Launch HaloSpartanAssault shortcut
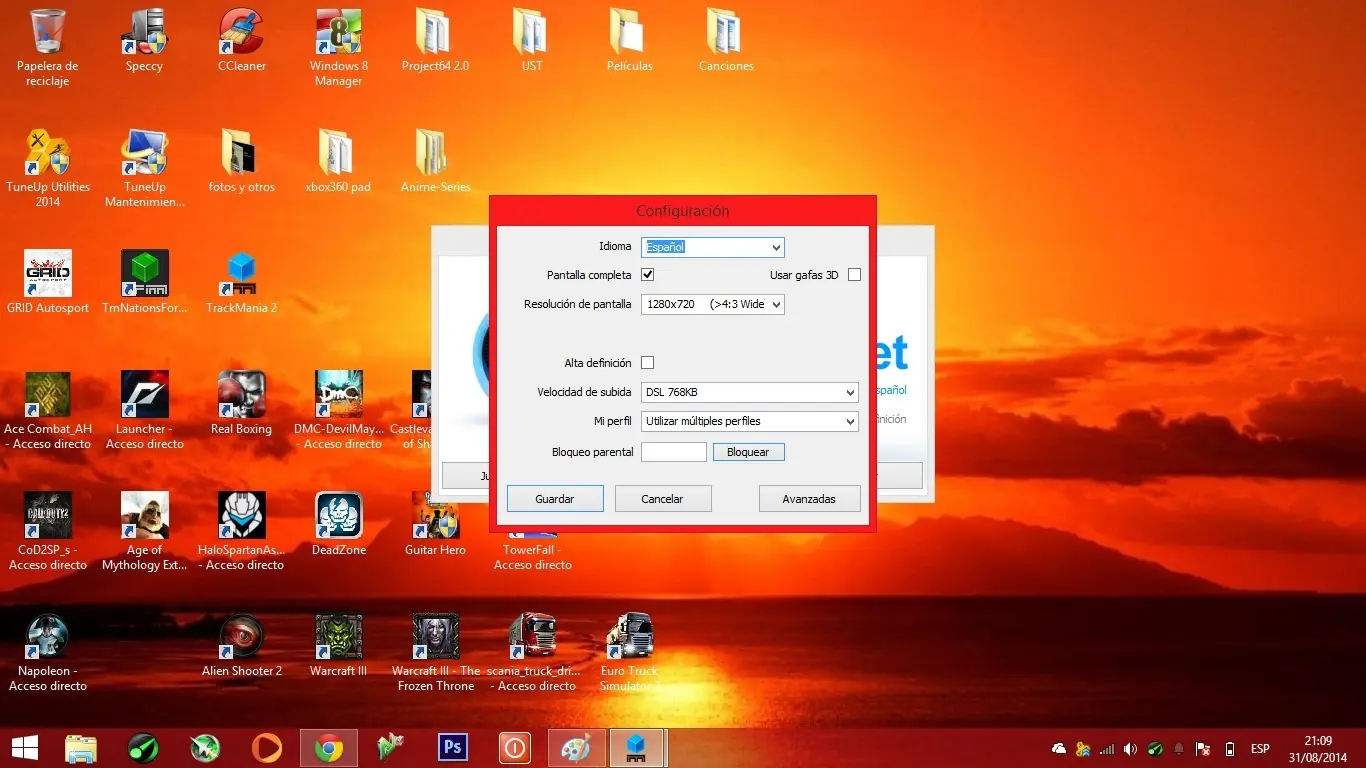1366x768 pixels. coord(242,531)
